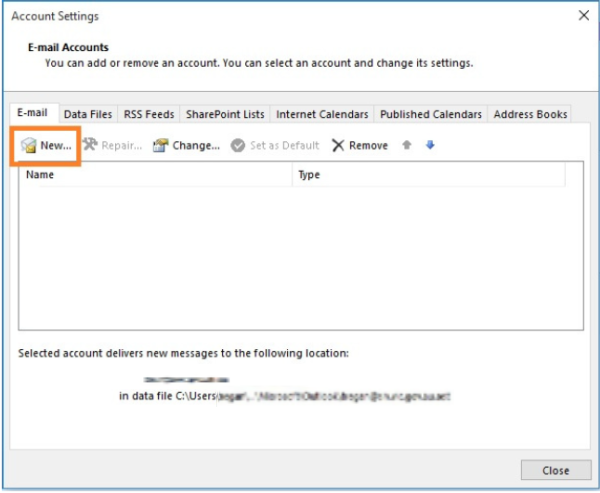Switch to Published Calendars tab
Screen dimensions: 600x493
[x=431, y=115]
